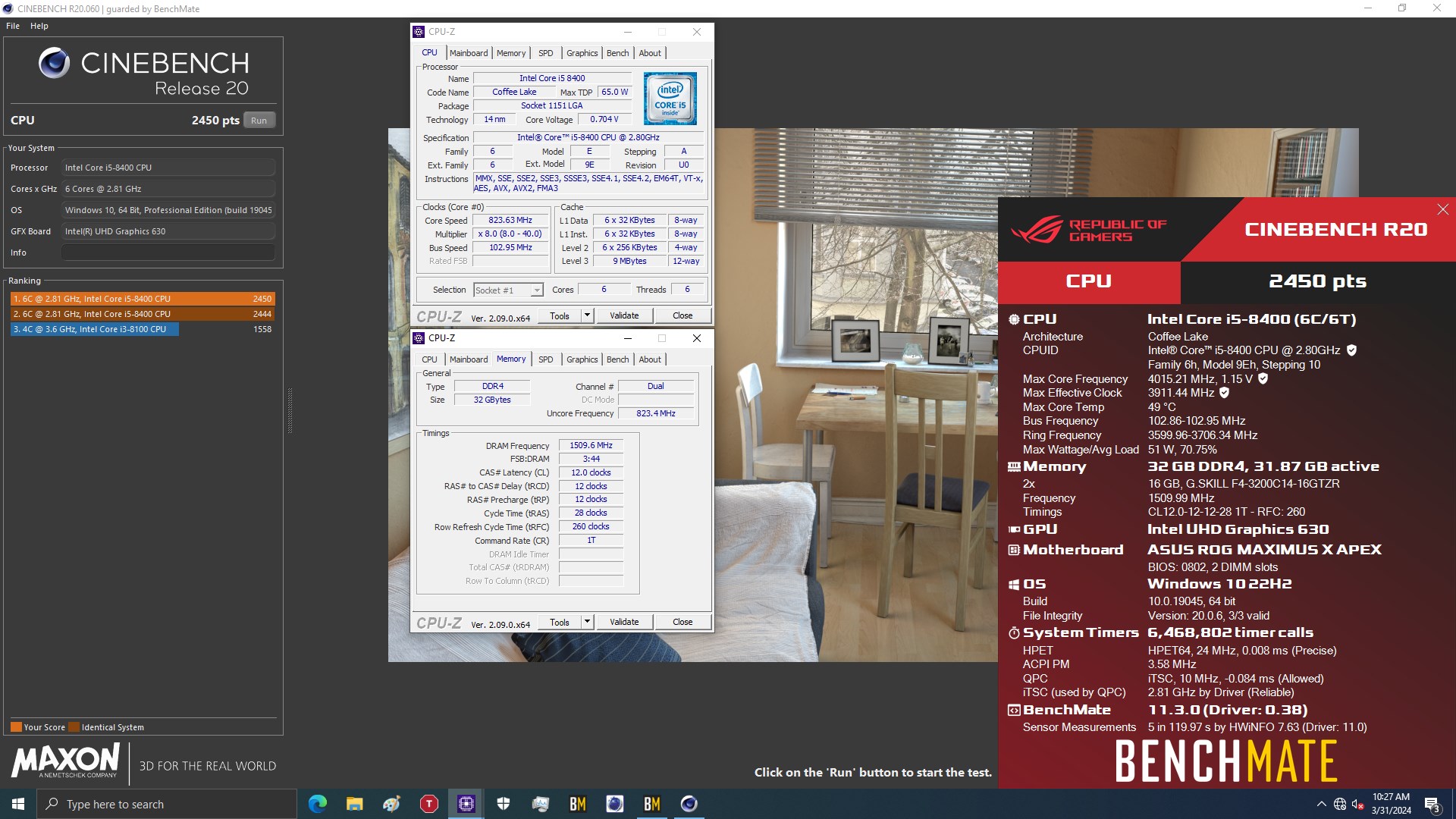Open File Explorer from taskbar
Viewport: 1456px width, 819px height.
click(x=354, y=804)
